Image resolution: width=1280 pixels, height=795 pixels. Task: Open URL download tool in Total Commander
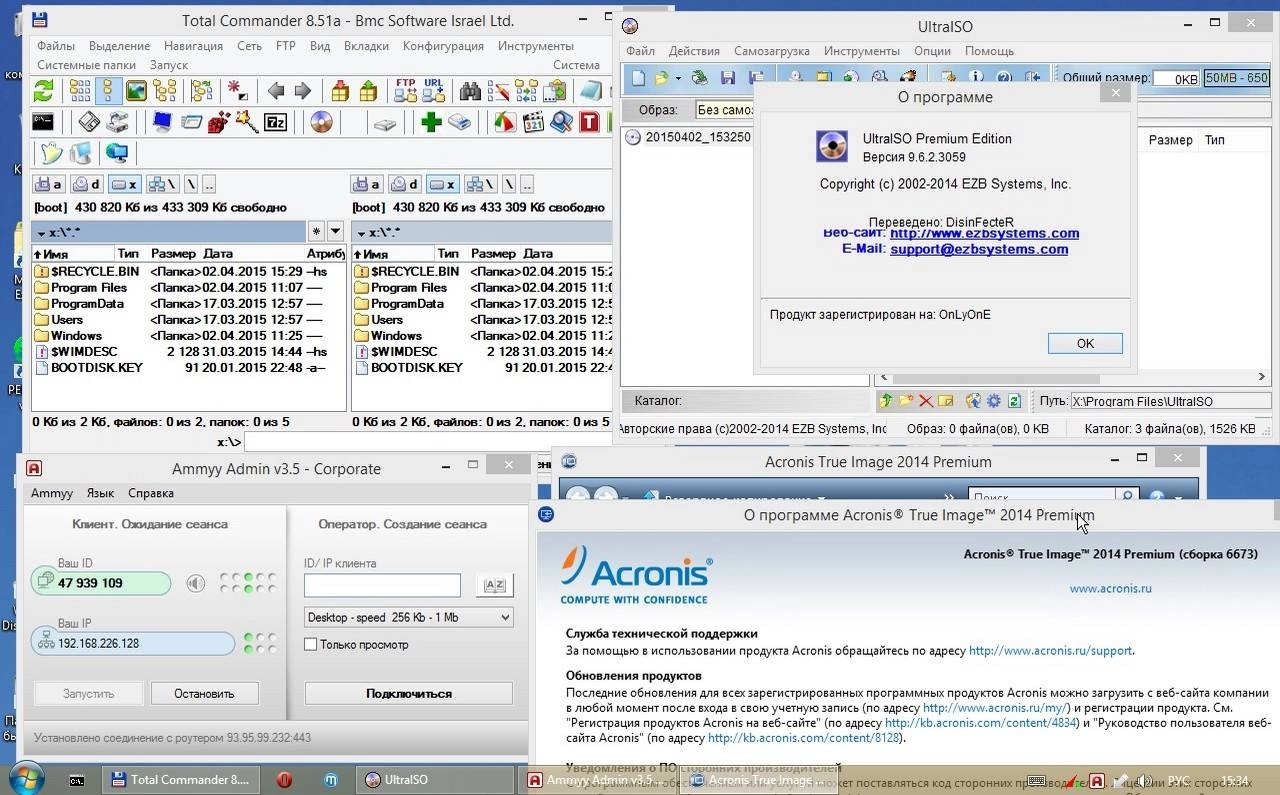click(433, 91)
